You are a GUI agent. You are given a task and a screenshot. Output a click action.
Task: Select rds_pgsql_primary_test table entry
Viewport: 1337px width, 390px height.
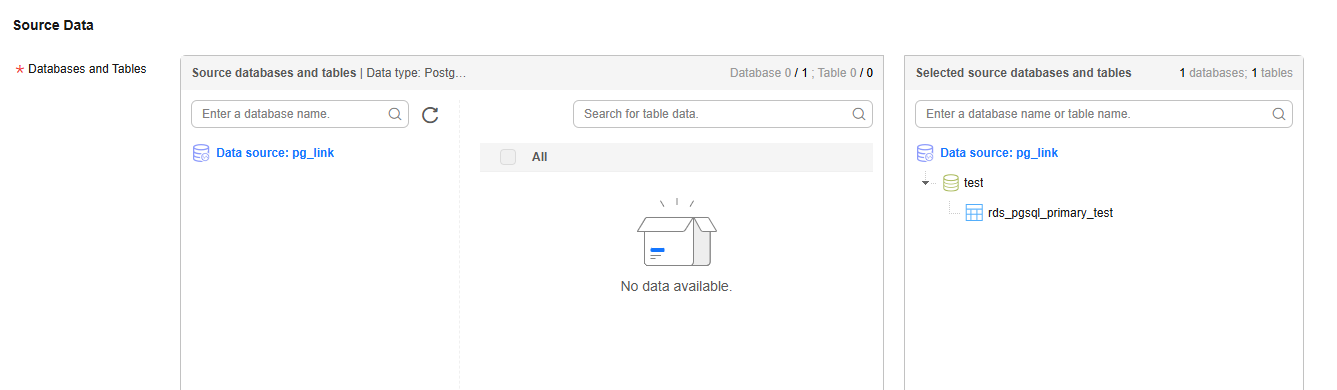pos(1050,213)
